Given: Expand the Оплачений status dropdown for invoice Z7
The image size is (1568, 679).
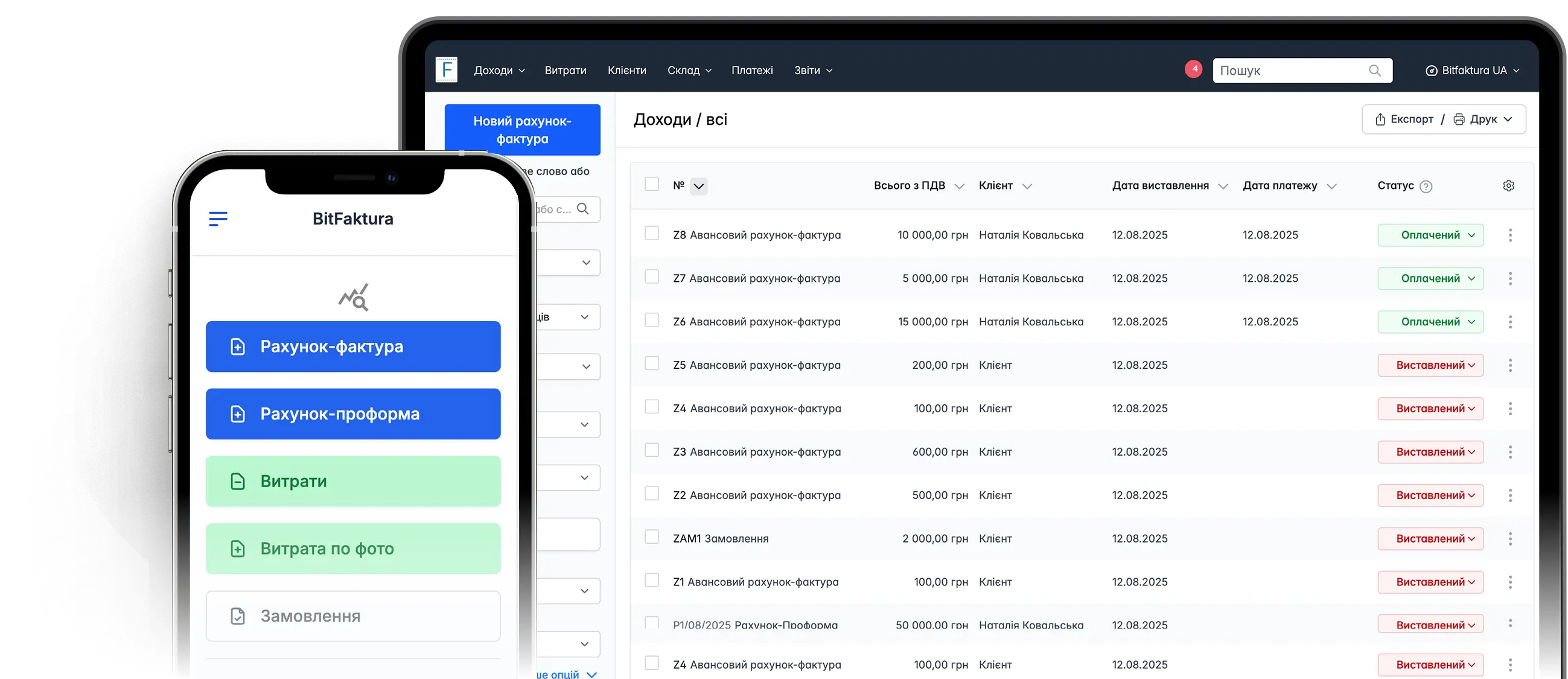Looking at the screenshot, I should coord(1431,278).
